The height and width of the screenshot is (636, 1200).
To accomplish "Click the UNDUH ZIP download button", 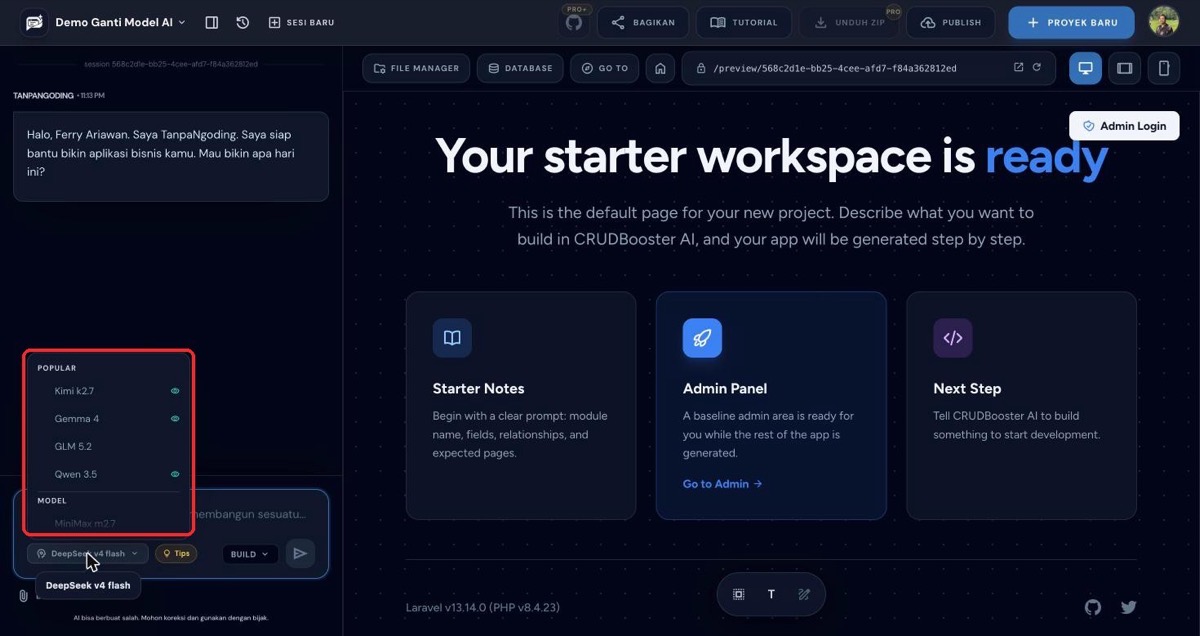I will [x=848, y=22].
